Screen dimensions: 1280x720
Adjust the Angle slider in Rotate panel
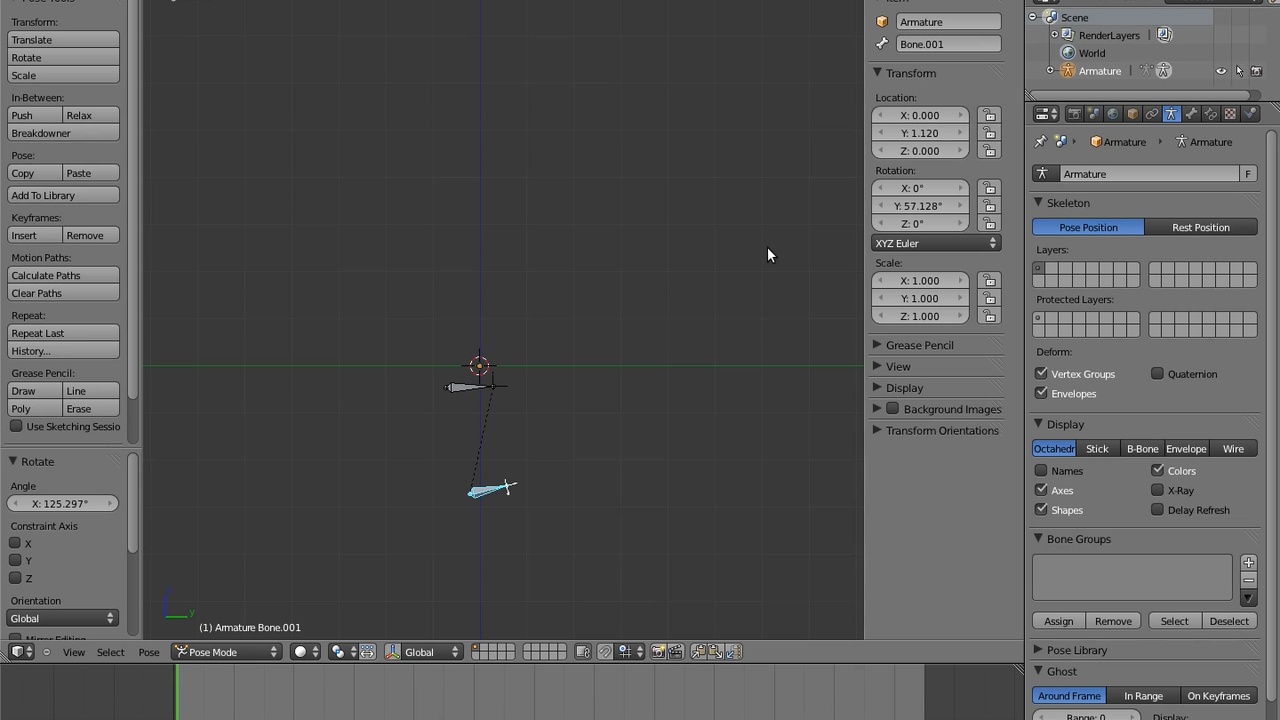coord(63,504)
